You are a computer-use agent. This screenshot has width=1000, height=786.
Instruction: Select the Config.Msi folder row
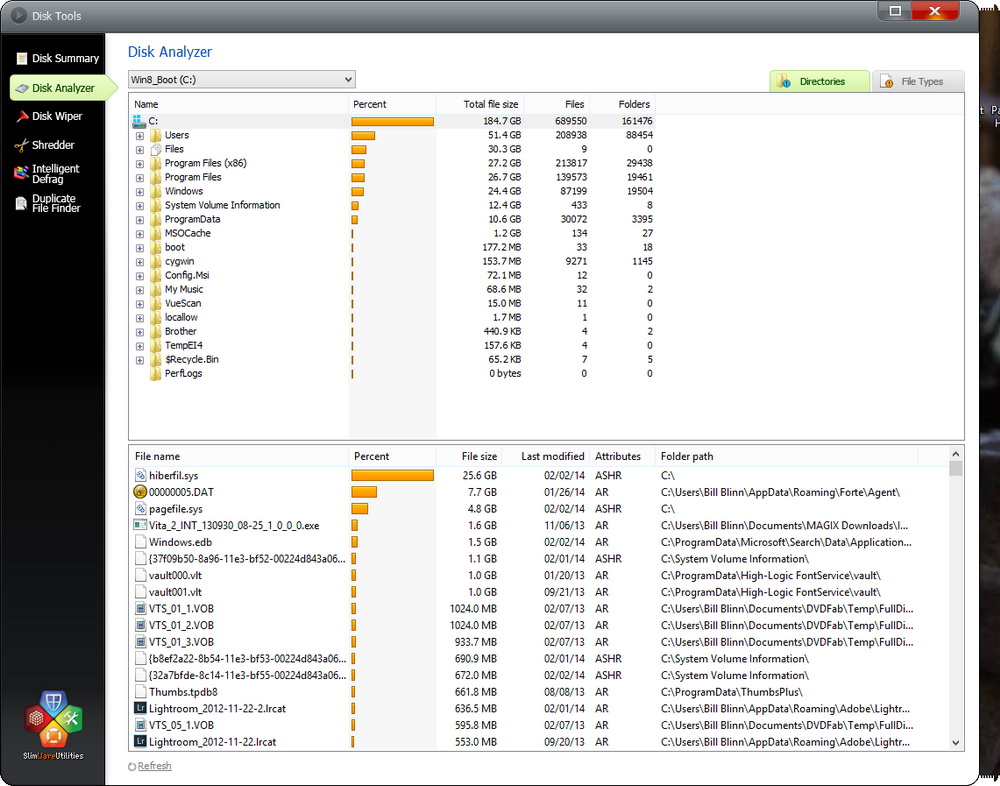(392, 276)
